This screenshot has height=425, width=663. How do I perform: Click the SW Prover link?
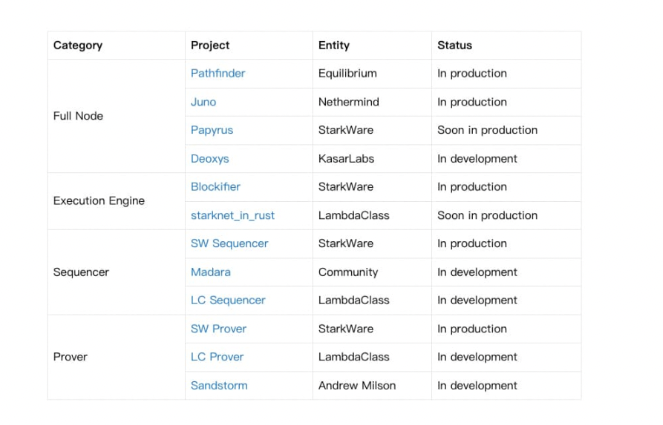[x=219, y=329]
